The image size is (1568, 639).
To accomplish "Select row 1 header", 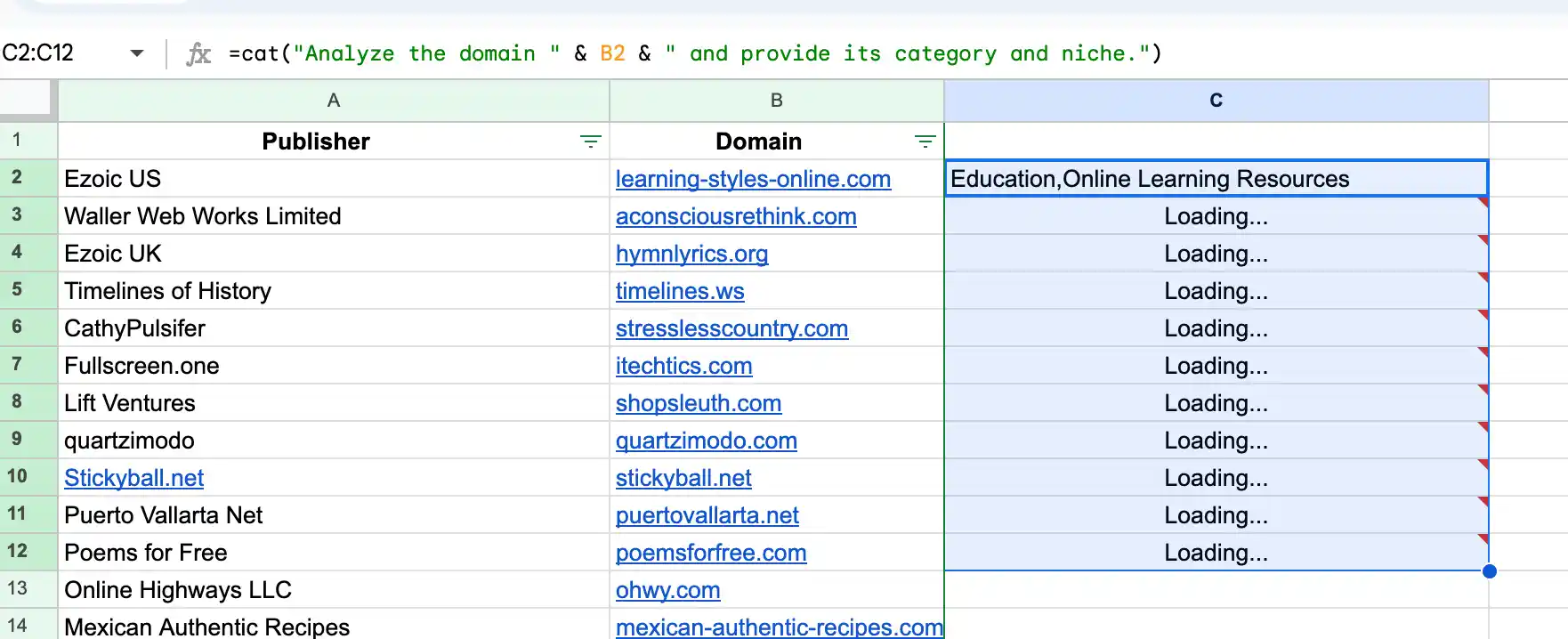I will [28, 141].
